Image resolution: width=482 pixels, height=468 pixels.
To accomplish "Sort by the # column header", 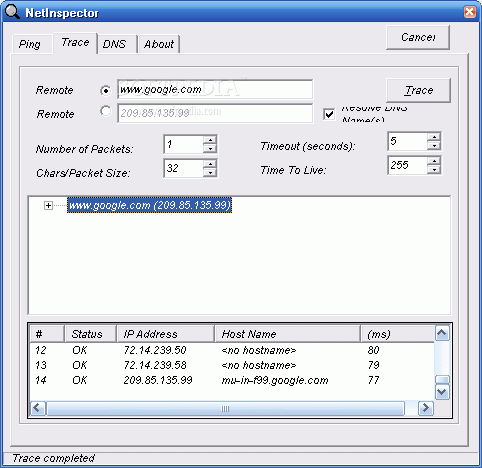I will pyautogui.click(x=47, y=334).
